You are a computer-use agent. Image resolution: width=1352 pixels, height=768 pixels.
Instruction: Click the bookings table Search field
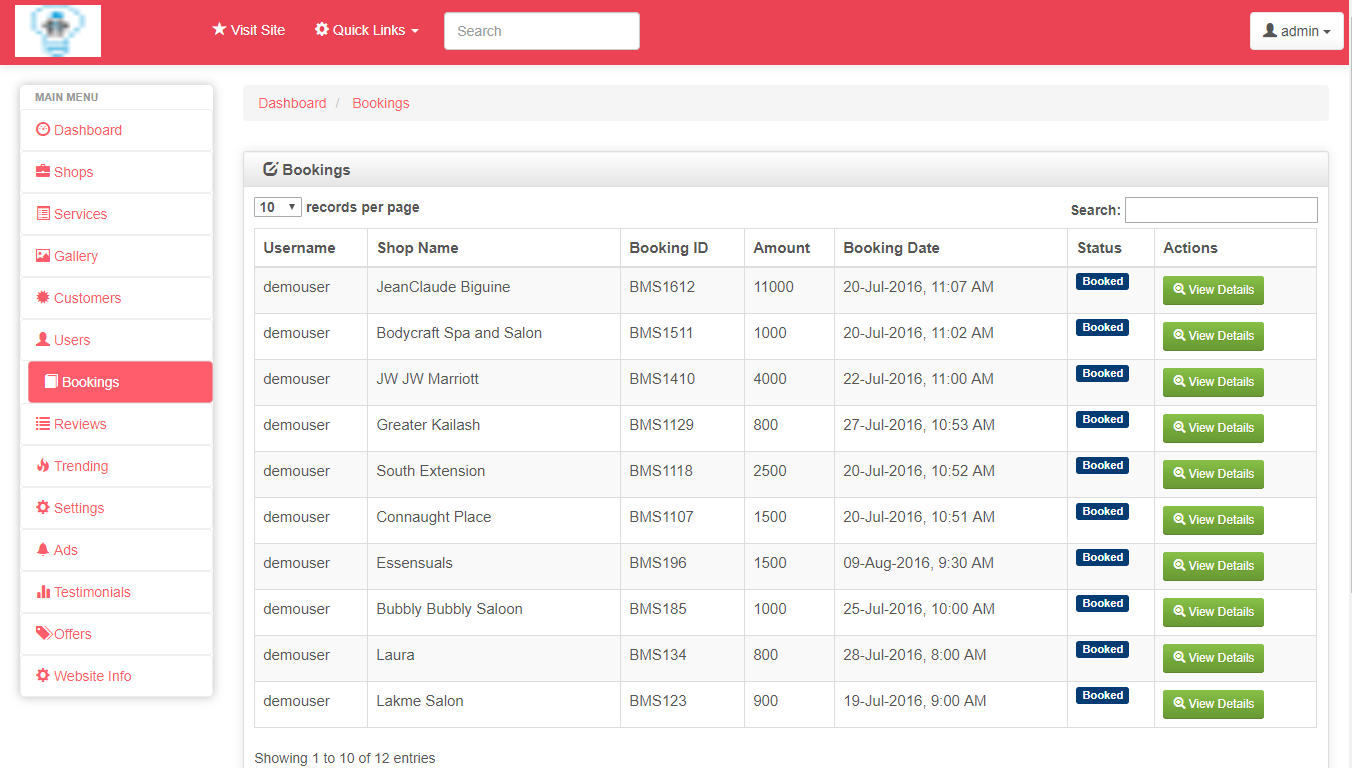(1220, 210)
